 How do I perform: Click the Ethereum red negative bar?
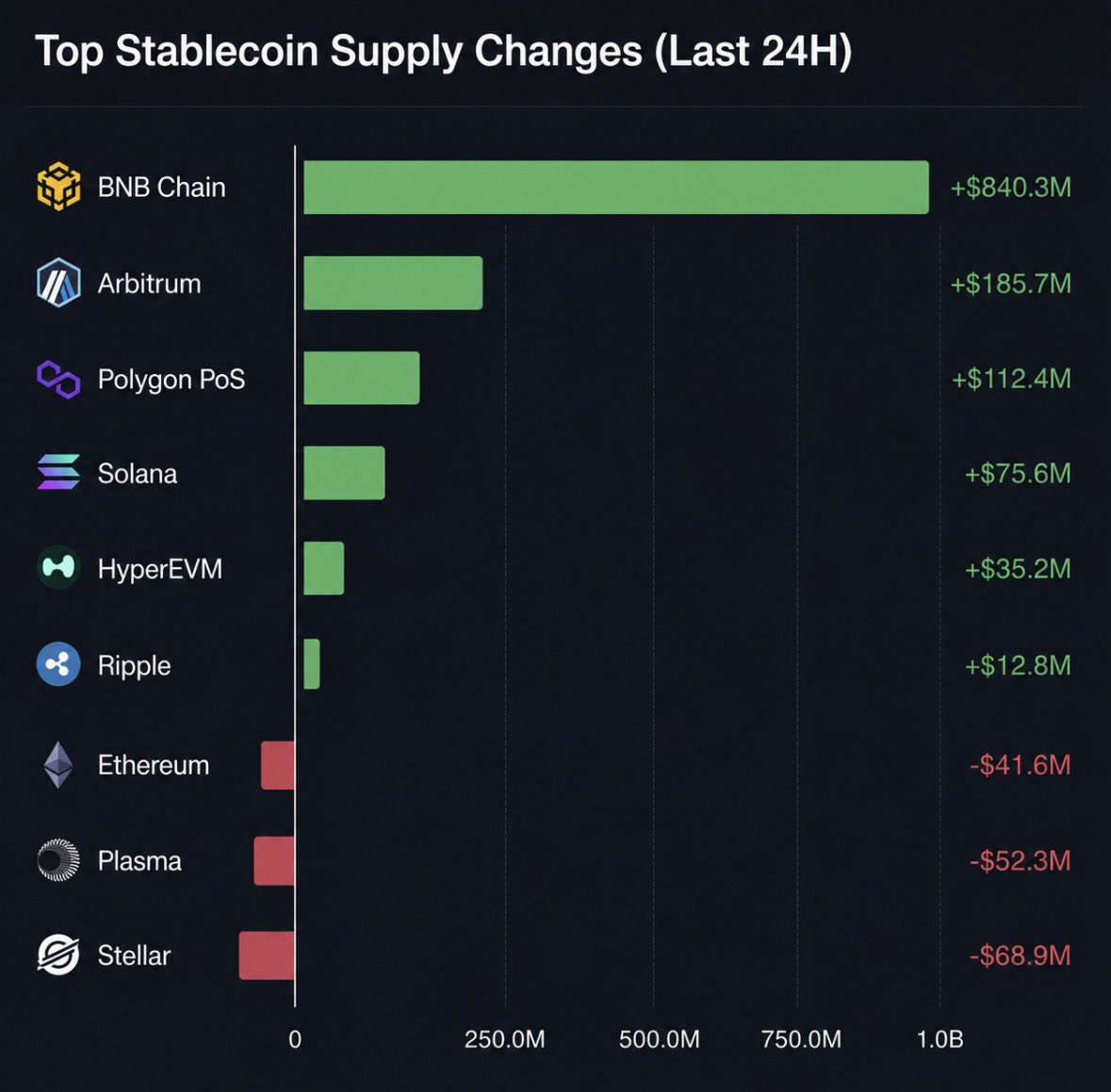click(x=278, y=765)
